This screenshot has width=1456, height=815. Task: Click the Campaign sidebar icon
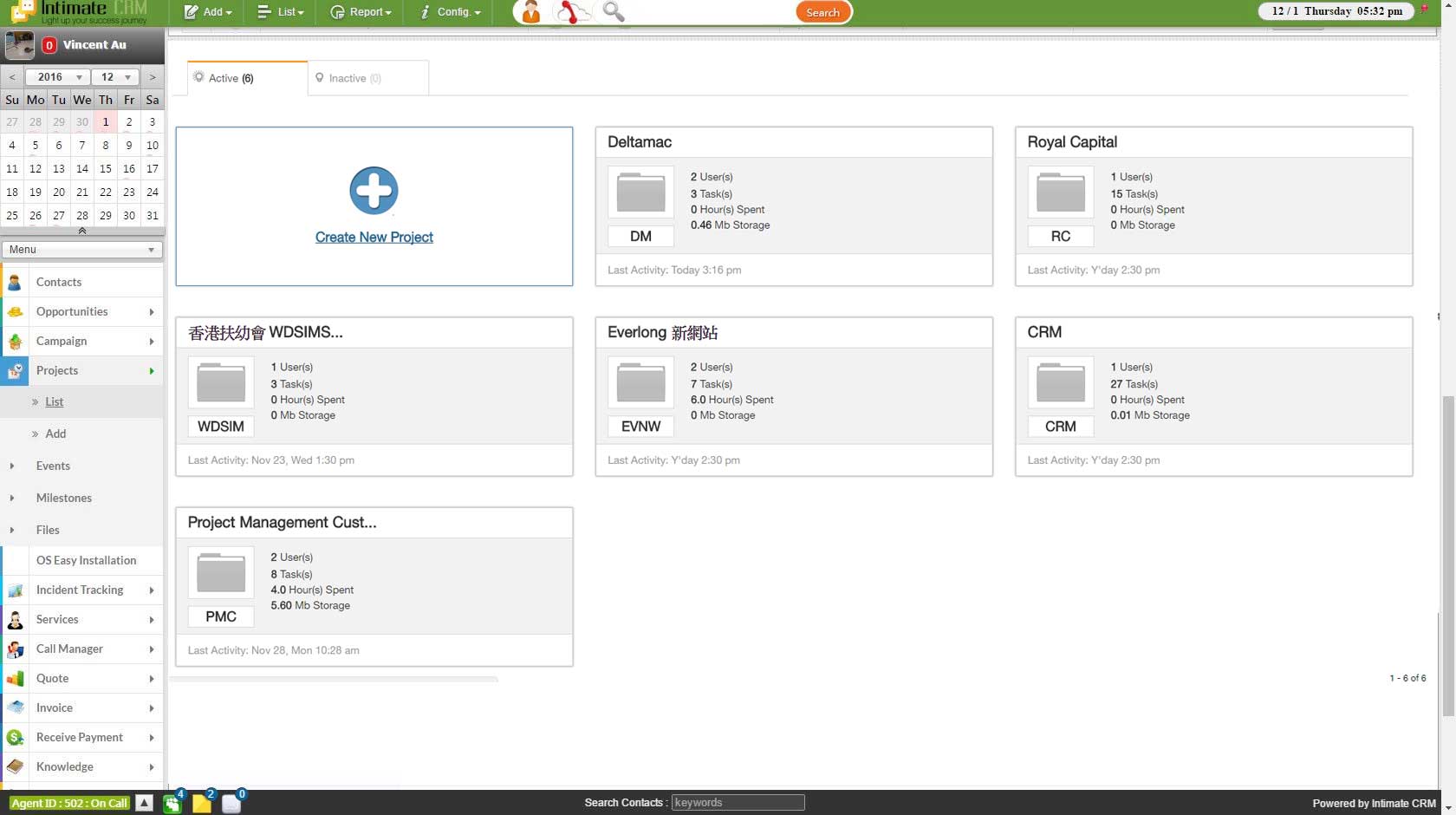15,342
